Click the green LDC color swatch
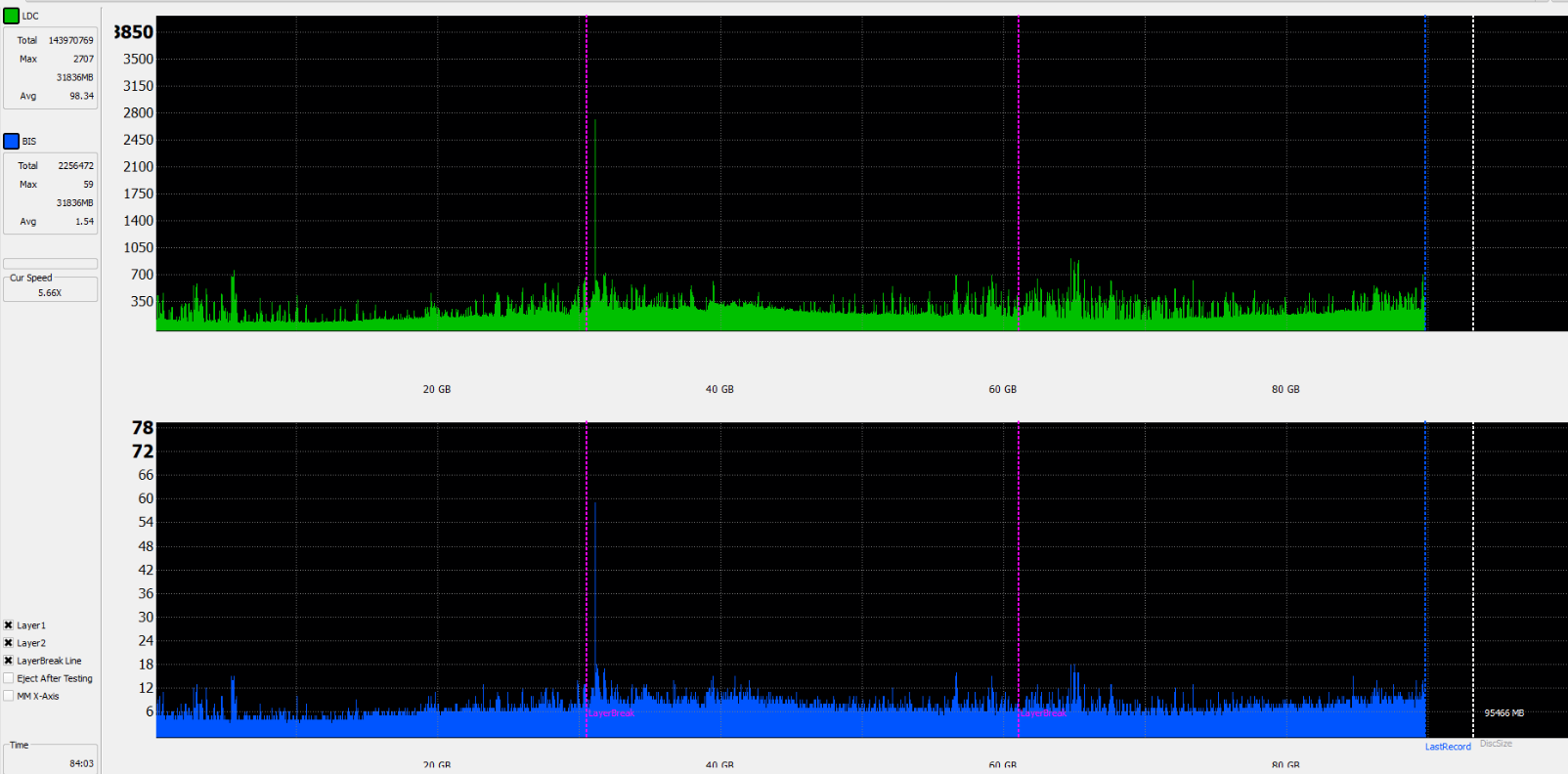This screenshot has height=774, width=1568. 12,16
